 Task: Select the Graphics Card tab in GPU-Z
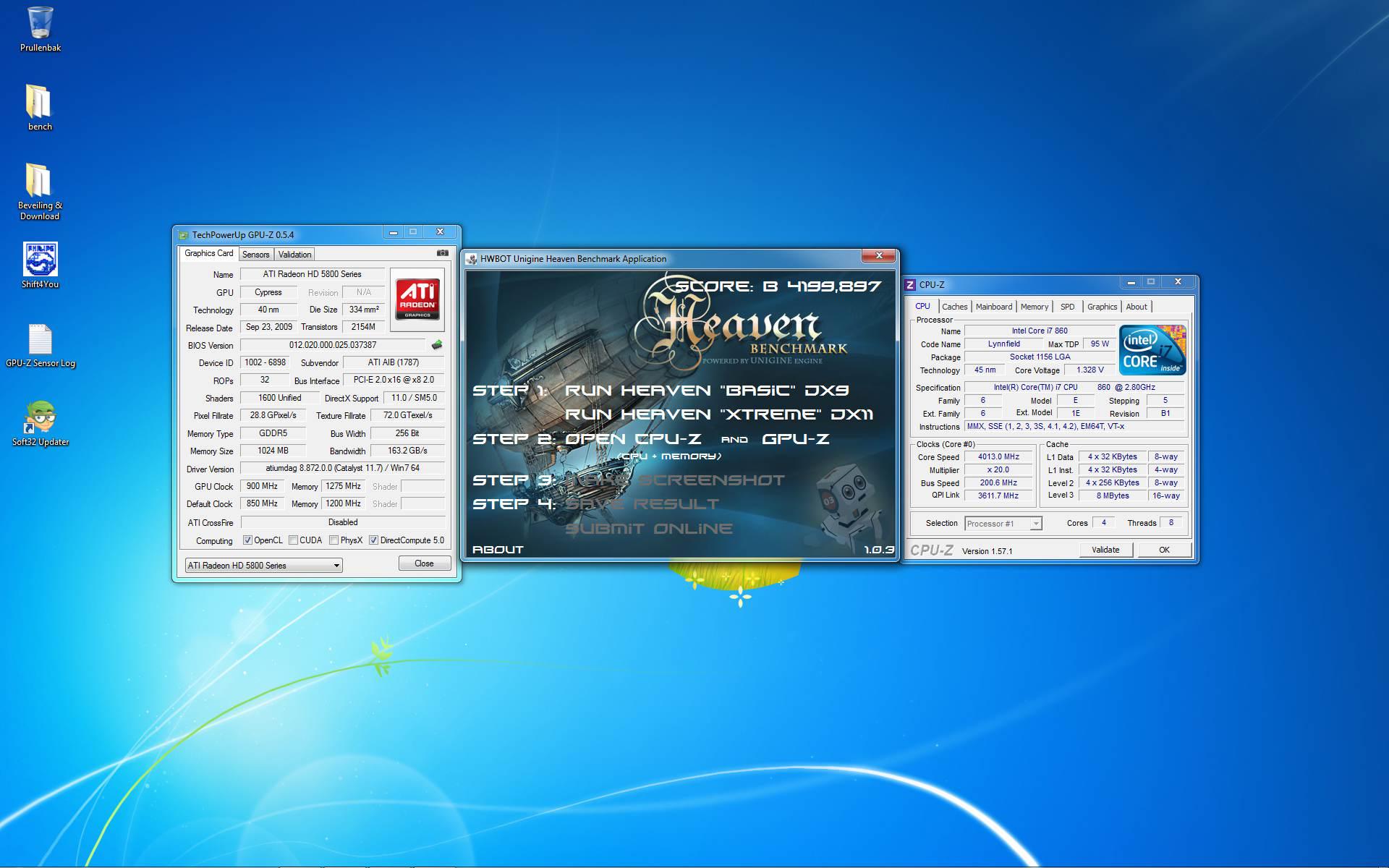209,253
